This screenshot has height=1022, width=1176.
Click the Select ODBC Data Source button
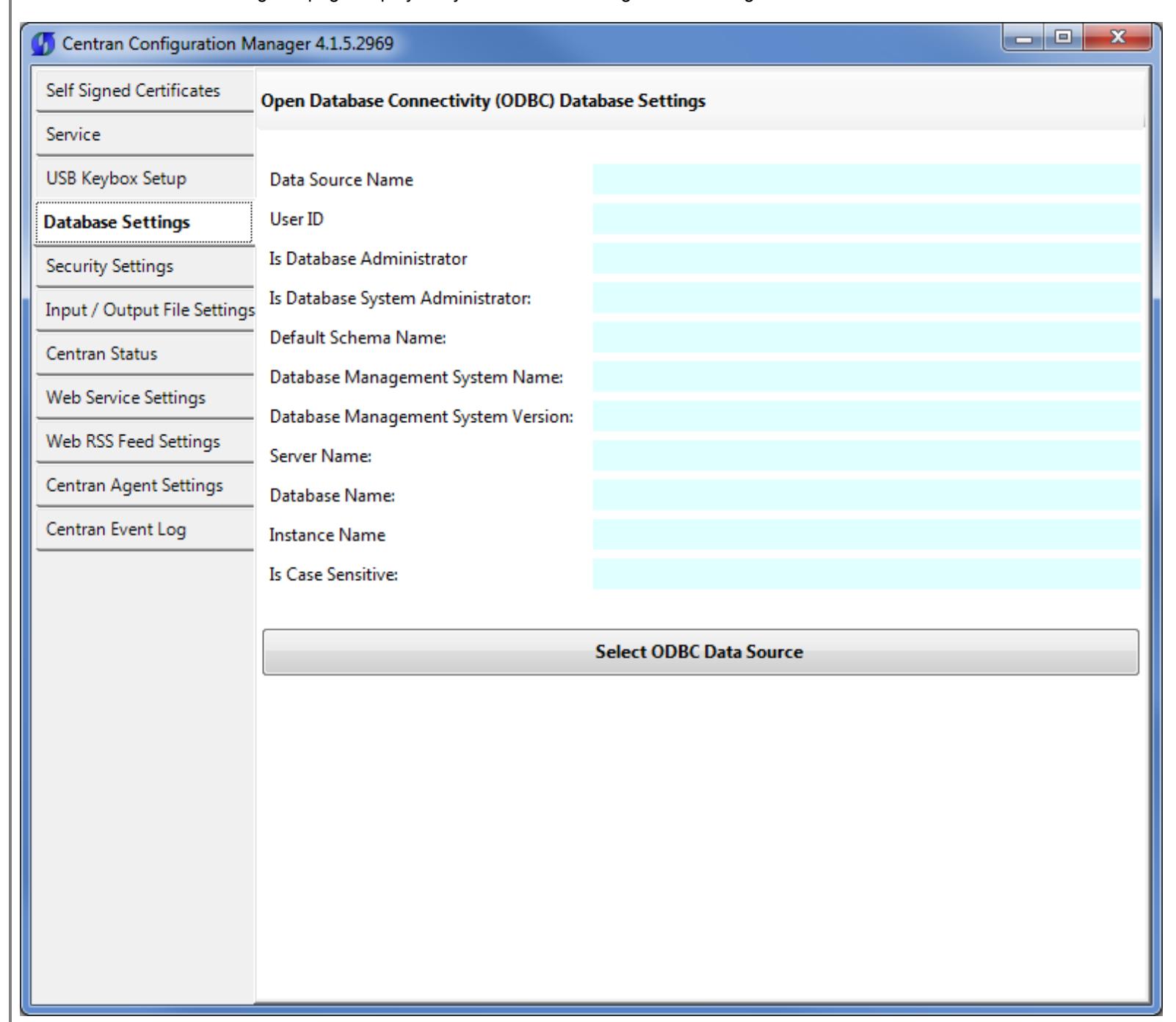[x=700, y=652]
